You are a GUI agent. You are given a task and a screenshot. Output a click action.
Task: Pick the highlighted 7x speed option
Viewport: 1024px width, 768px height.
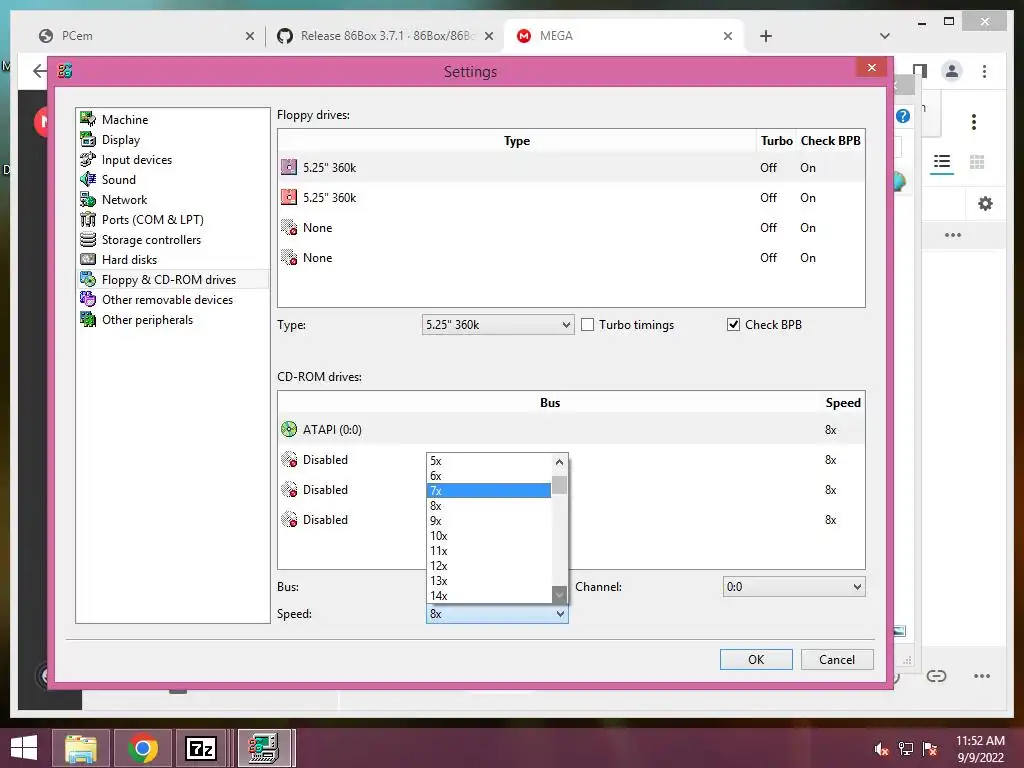(489, 491)
